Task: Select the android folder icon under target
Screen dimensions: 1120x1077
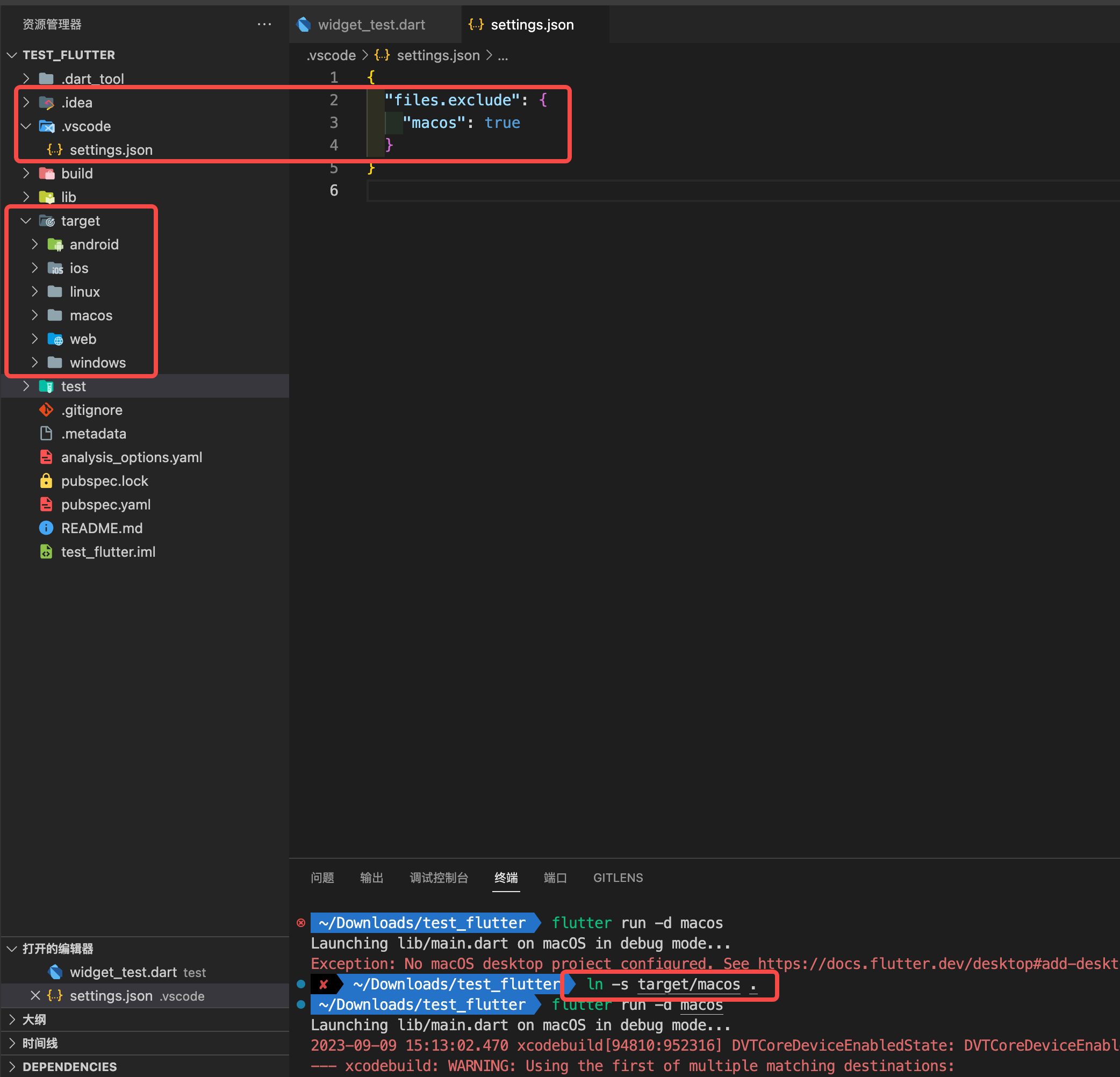Action: pyautogui.click(x=55, y=244)
